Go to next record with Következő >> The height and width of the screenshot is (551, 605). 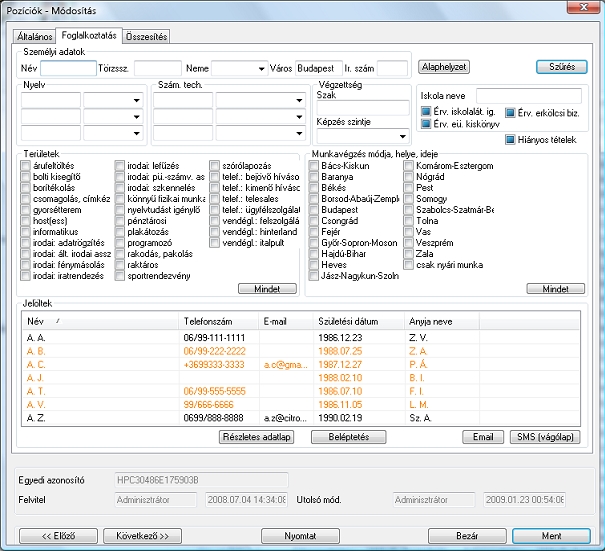[x=142, y=536]
